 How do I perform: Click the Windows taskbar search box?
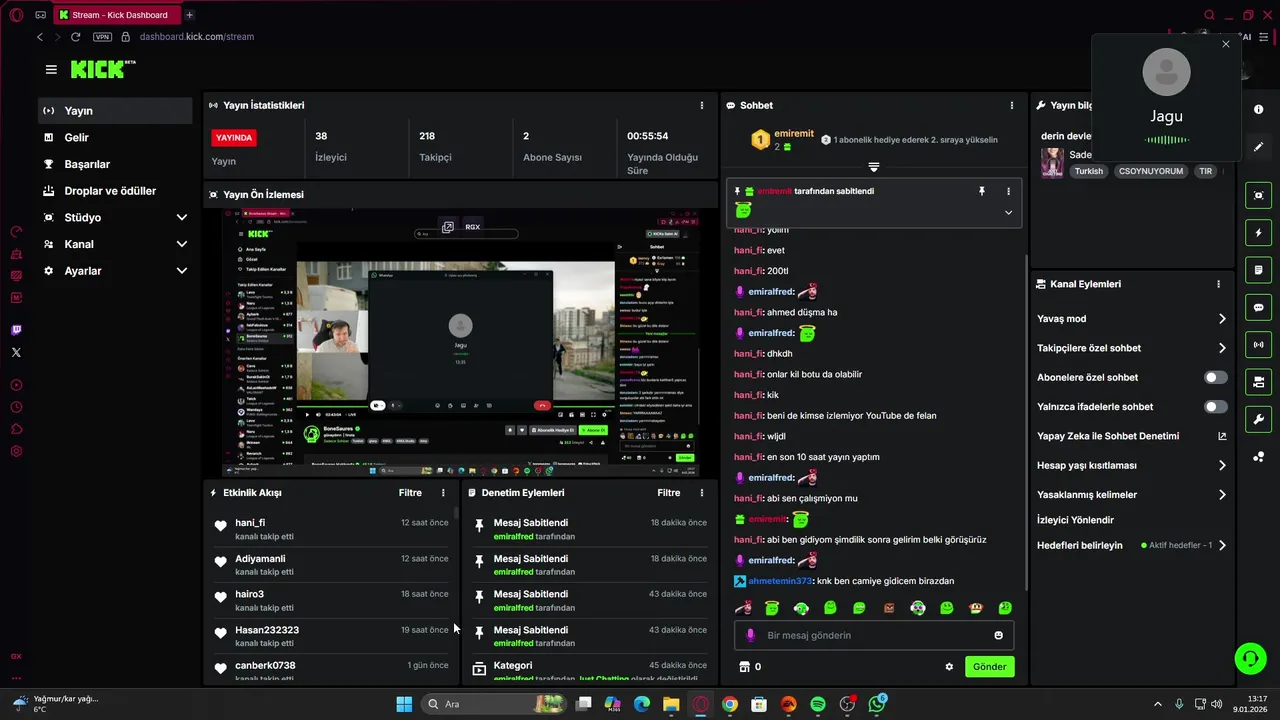[493, 704]
